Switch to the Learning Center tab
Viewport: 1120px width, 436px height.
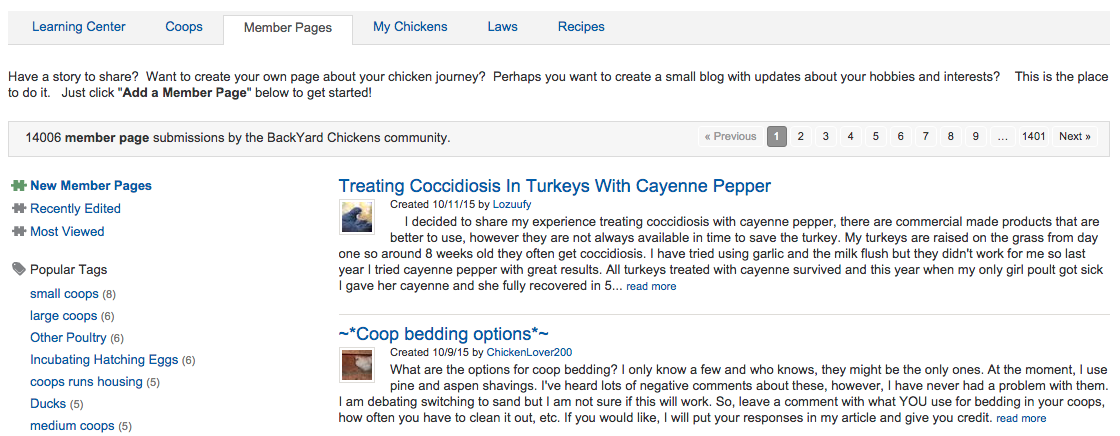pyautogui.click(x=79, y=27)
